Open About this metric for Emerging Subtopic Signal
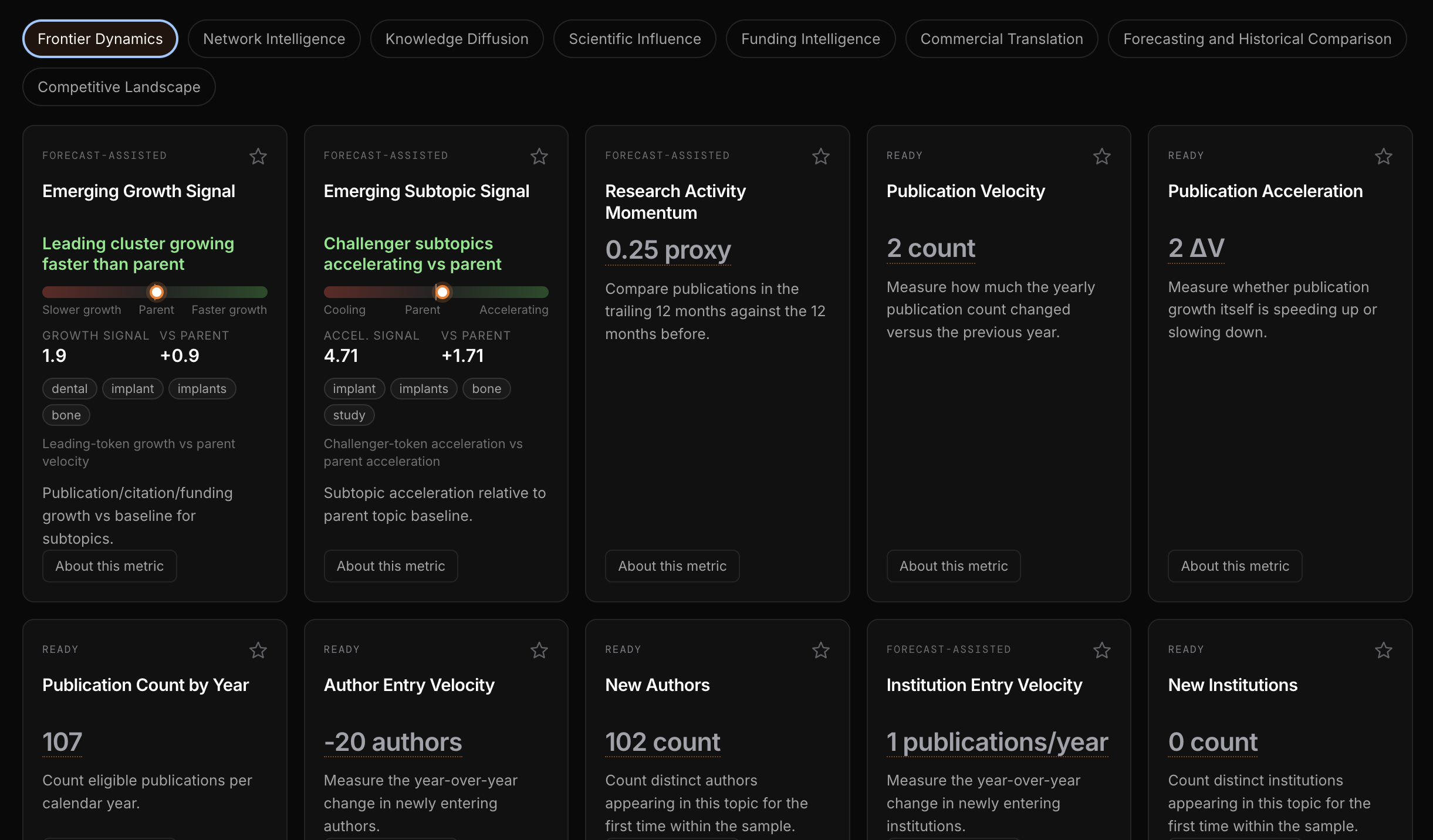This screenshot has height=840, width=1433. [x=391, y=566]
